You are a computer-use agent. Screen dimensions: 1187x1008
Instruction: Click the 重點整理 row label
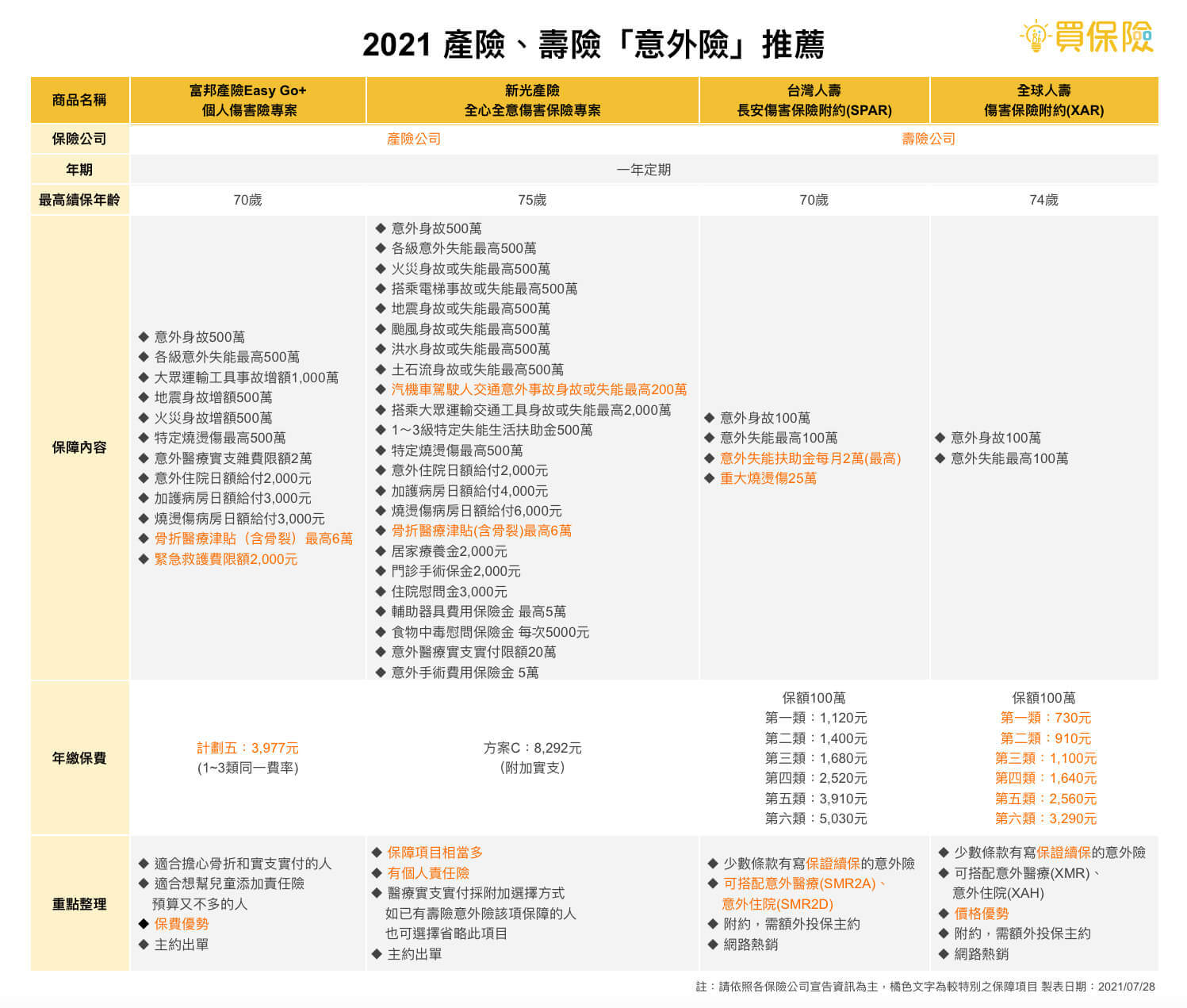click(x=79, y=904)
